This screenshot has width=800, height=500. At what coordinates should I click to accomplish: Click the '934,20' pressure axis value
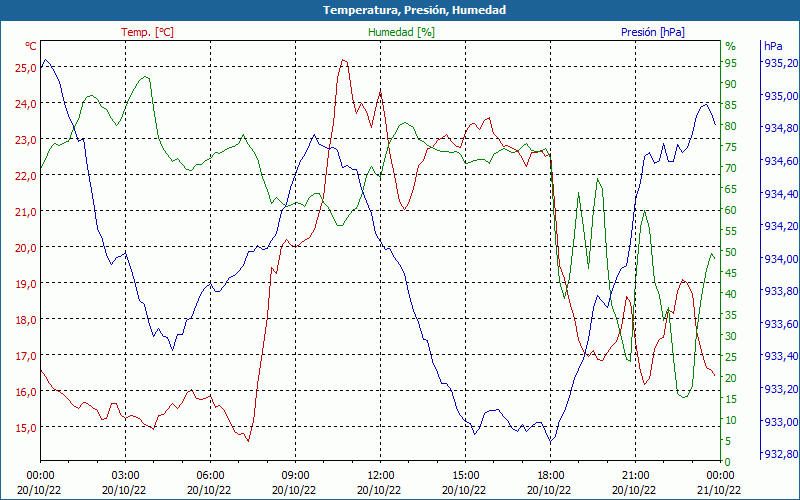click(780, 226)
